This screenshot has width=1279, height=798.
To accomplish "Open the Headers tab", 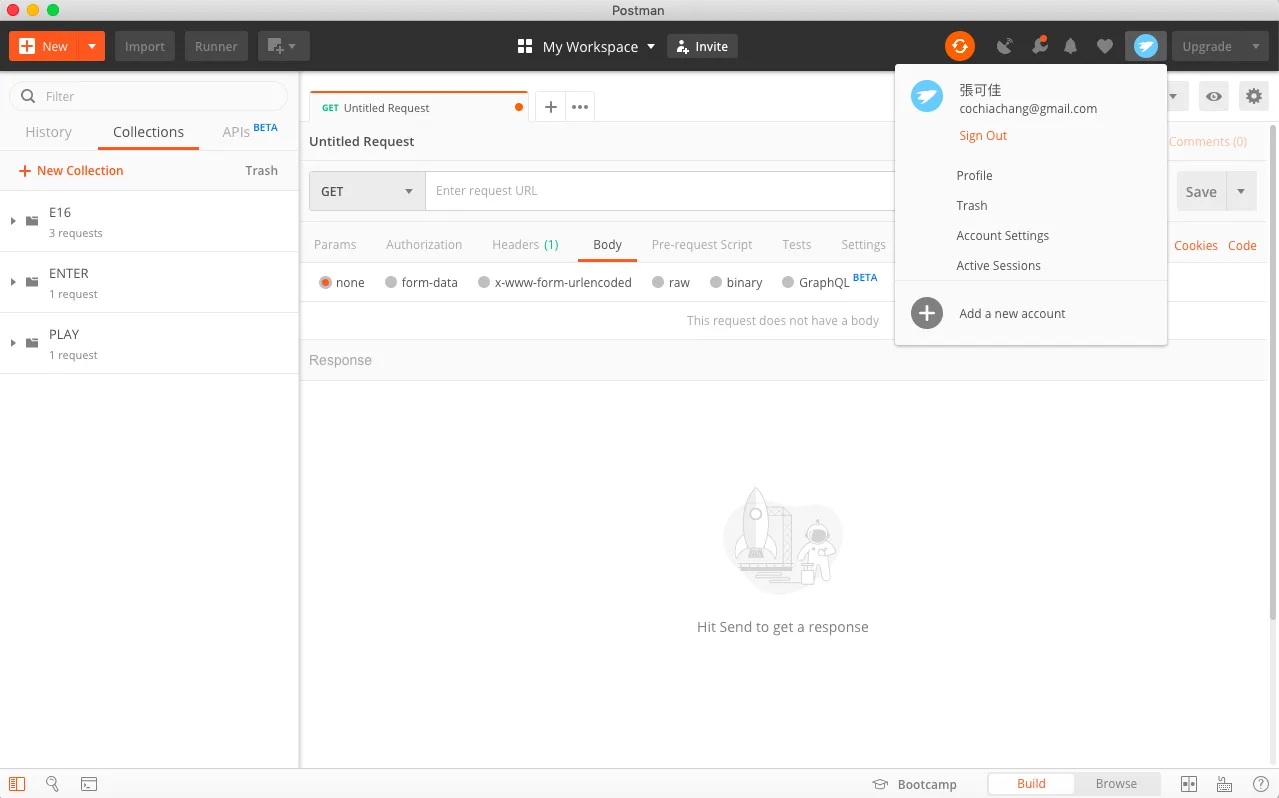I will (525, 244).
